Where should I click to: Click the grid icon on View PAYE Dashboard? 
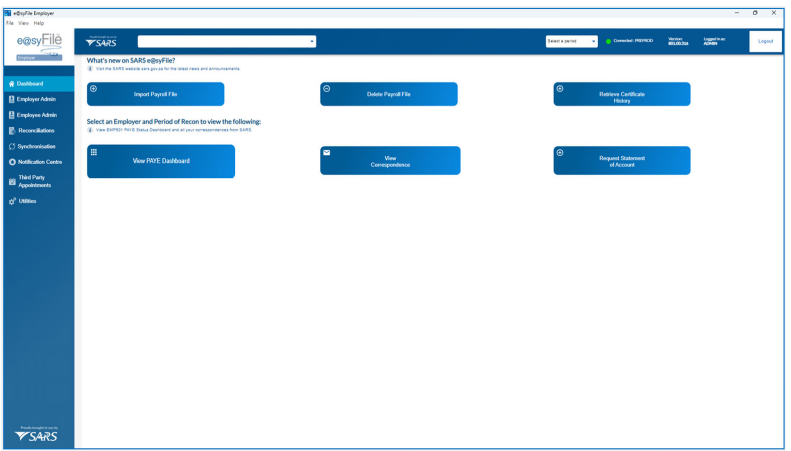94,152
